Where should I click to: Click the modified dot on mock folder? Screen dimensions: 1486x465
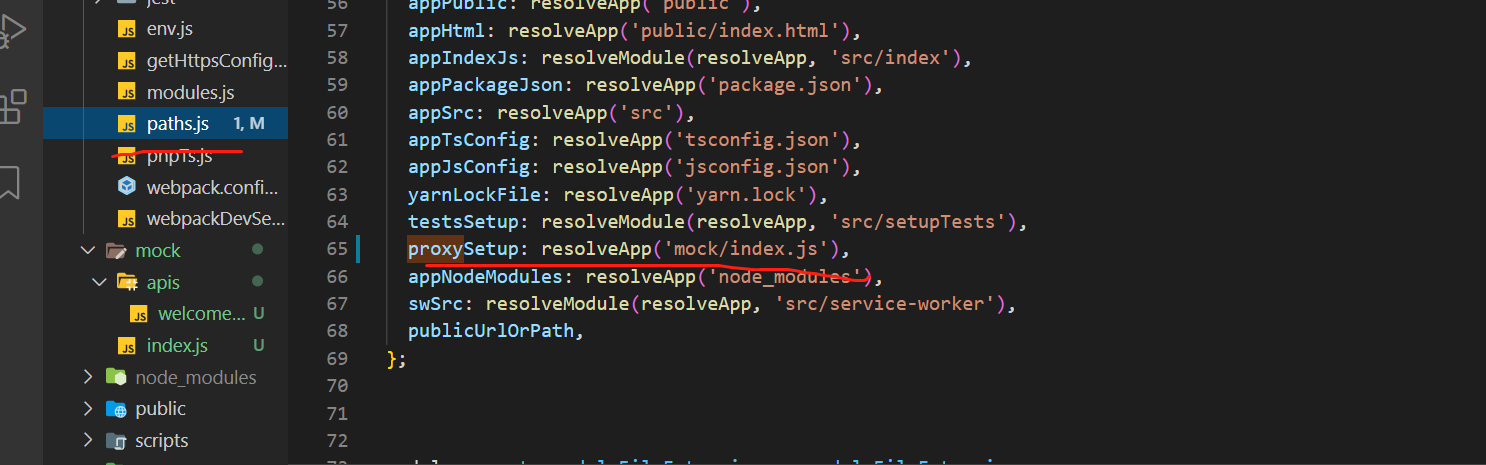(258, 250)
